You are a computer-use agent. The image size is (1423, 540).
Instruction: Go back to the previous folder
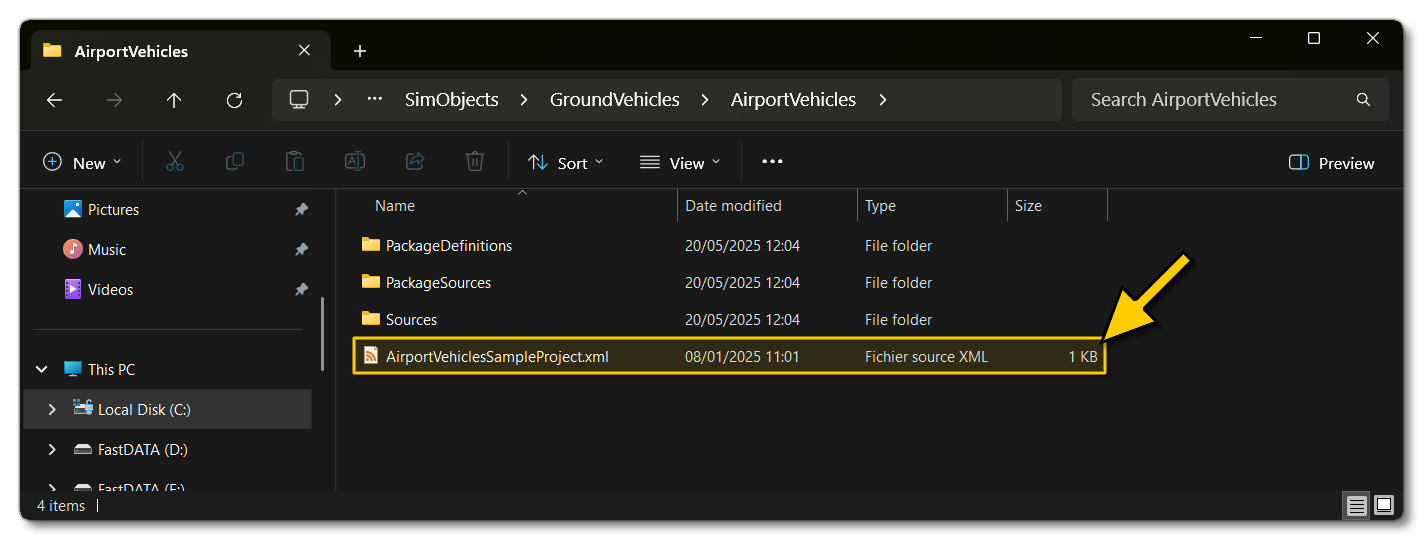[x=55, y=100]
